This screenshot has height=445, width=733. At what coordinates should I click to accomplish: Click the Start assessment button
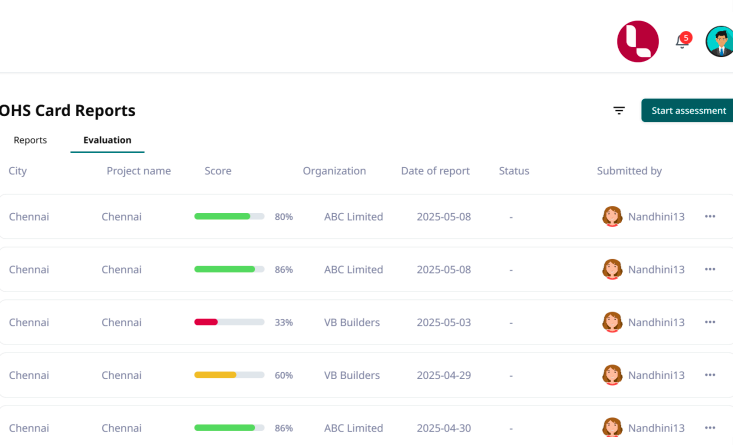click(x=688, y=111)
